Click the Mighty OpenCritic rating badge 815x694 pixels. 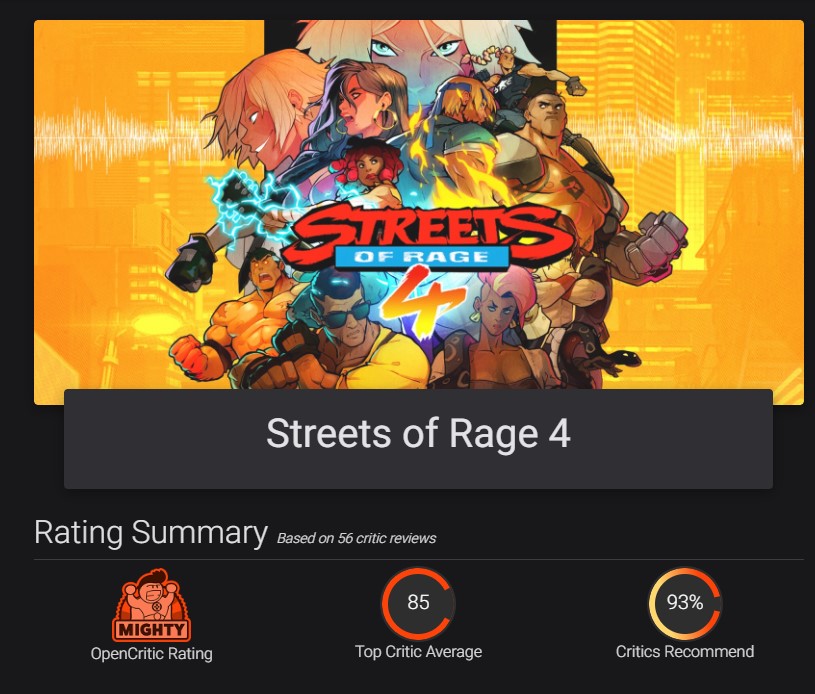(x=151, y=606)
